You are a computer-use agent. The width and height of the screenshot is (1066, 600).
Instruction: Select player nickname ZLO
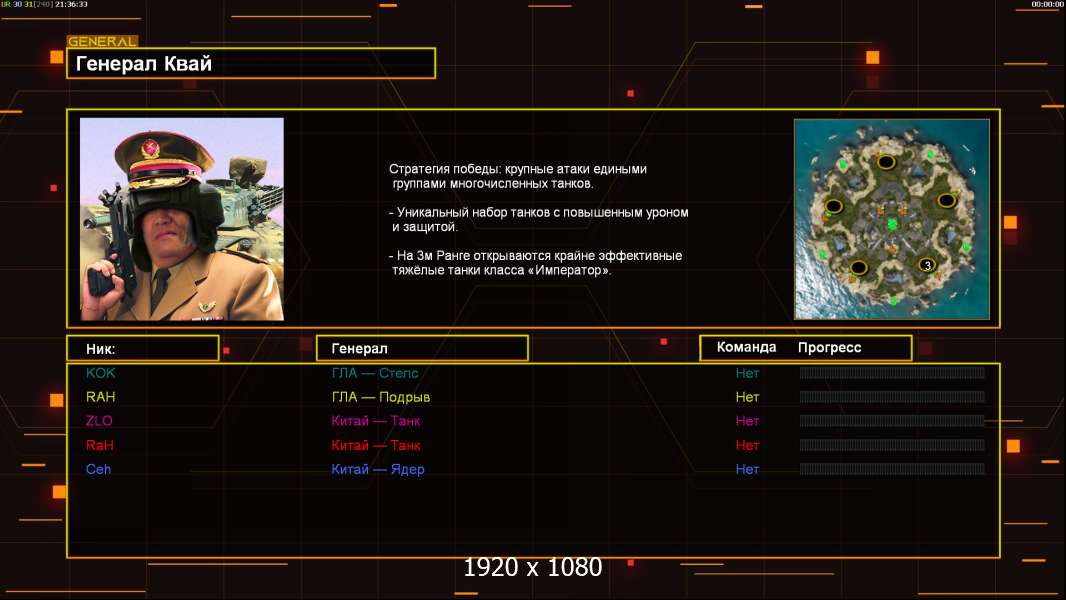(99, 421)
